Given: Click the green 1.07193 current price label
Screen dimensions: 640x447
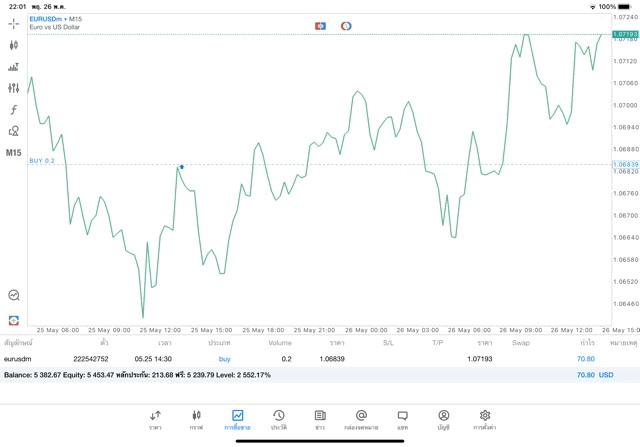Looking at the screenshot, I should pyautogui.click(x=625, y=34).
